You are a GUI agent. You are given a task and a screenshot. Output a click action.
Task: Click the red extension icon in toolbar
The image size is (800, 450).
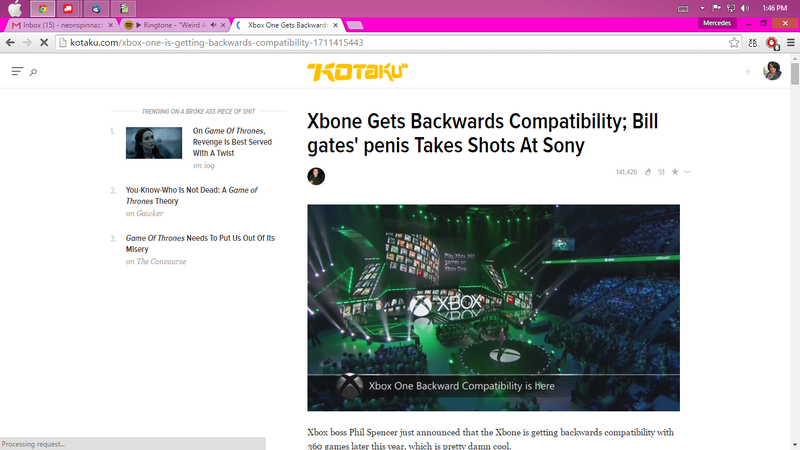point(772,43)
